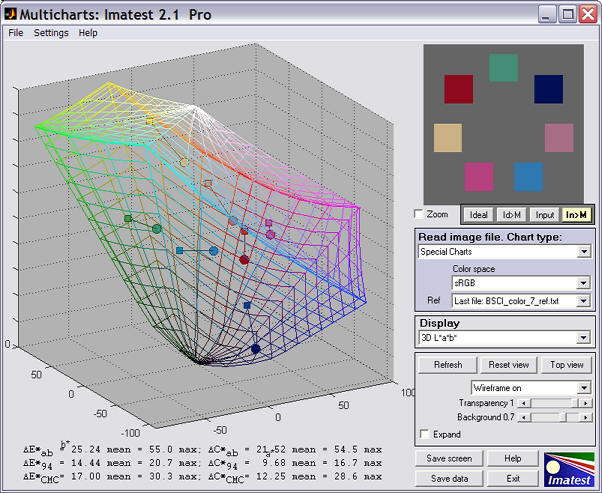This screenshot has height=493, width=602.
Task: Click the light blue square marker in the plot
Action: (179, 251)
